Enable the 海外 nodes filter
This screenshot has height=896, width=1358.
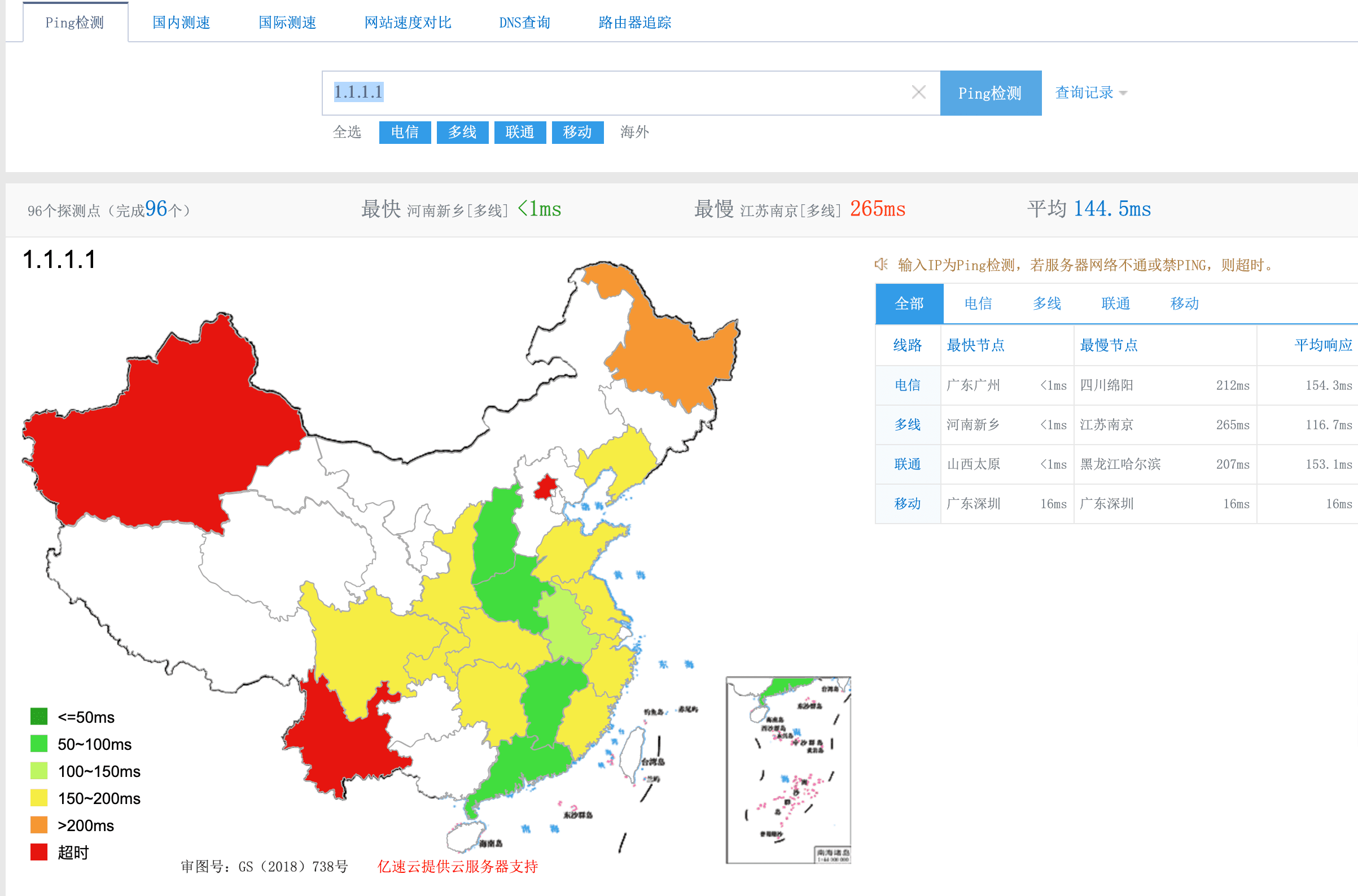point(635,132)
